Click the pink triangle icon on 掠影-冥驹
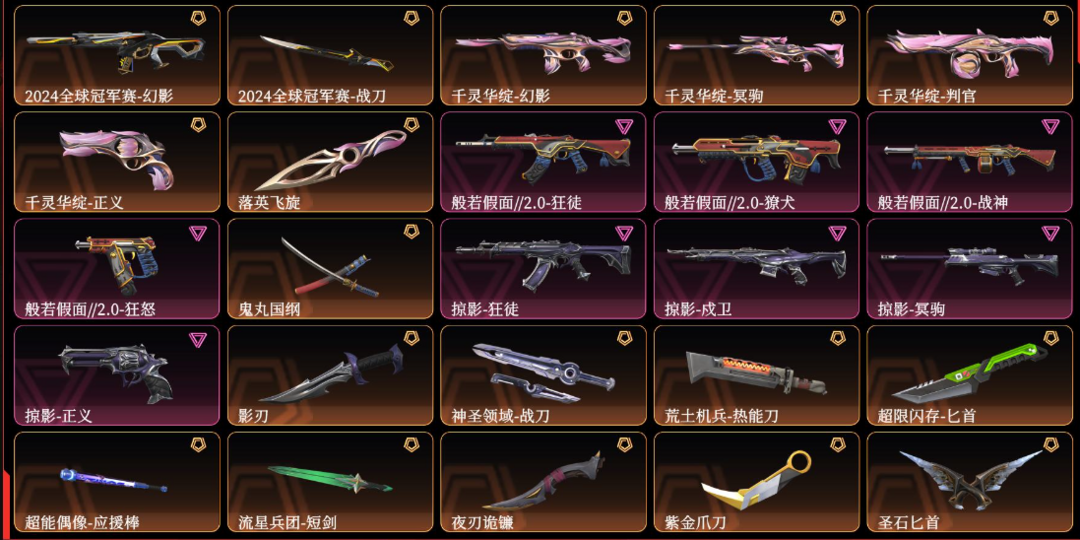The width and height of the screenshot is (1080, 540). 1050,232
